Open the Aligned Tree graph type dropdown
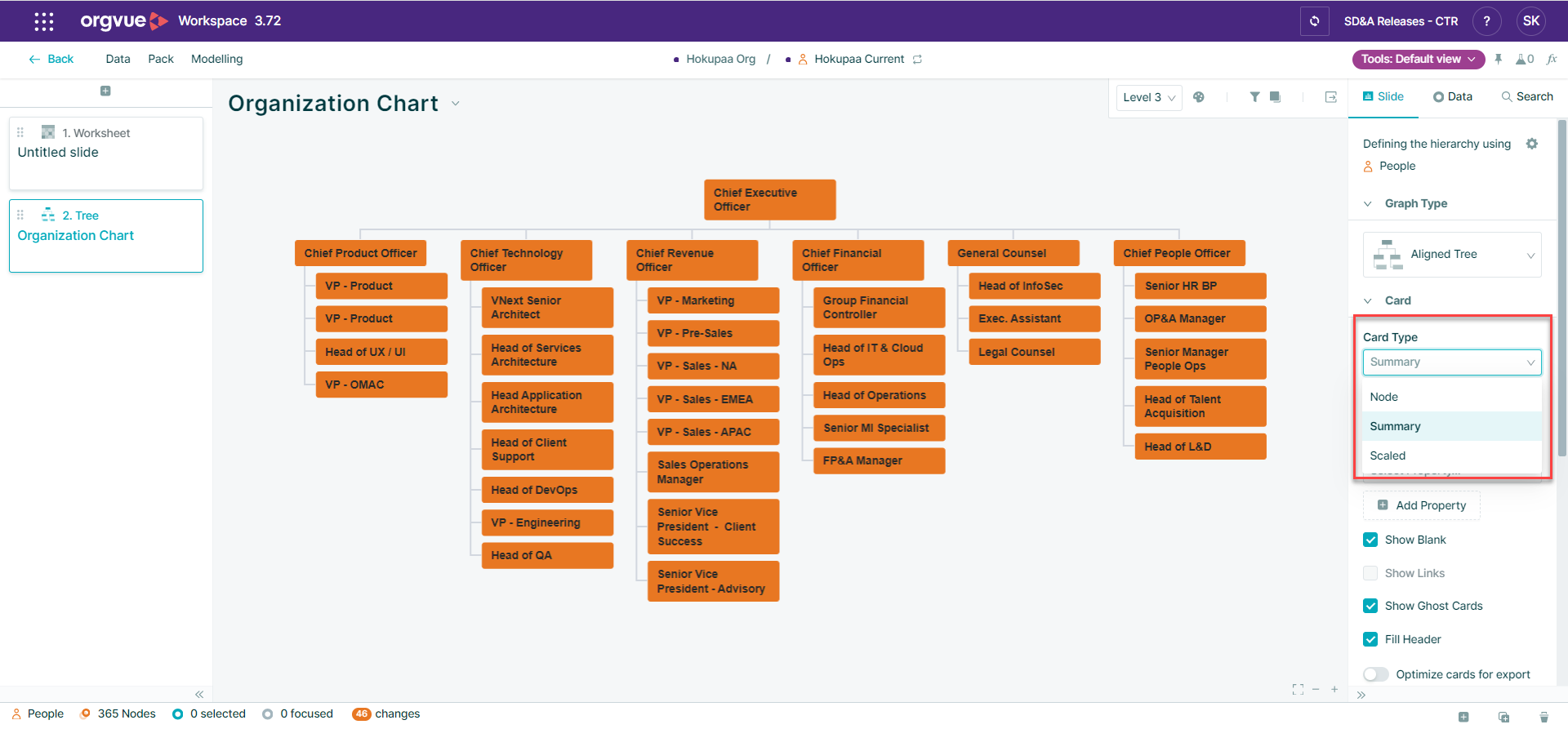 1452,255
